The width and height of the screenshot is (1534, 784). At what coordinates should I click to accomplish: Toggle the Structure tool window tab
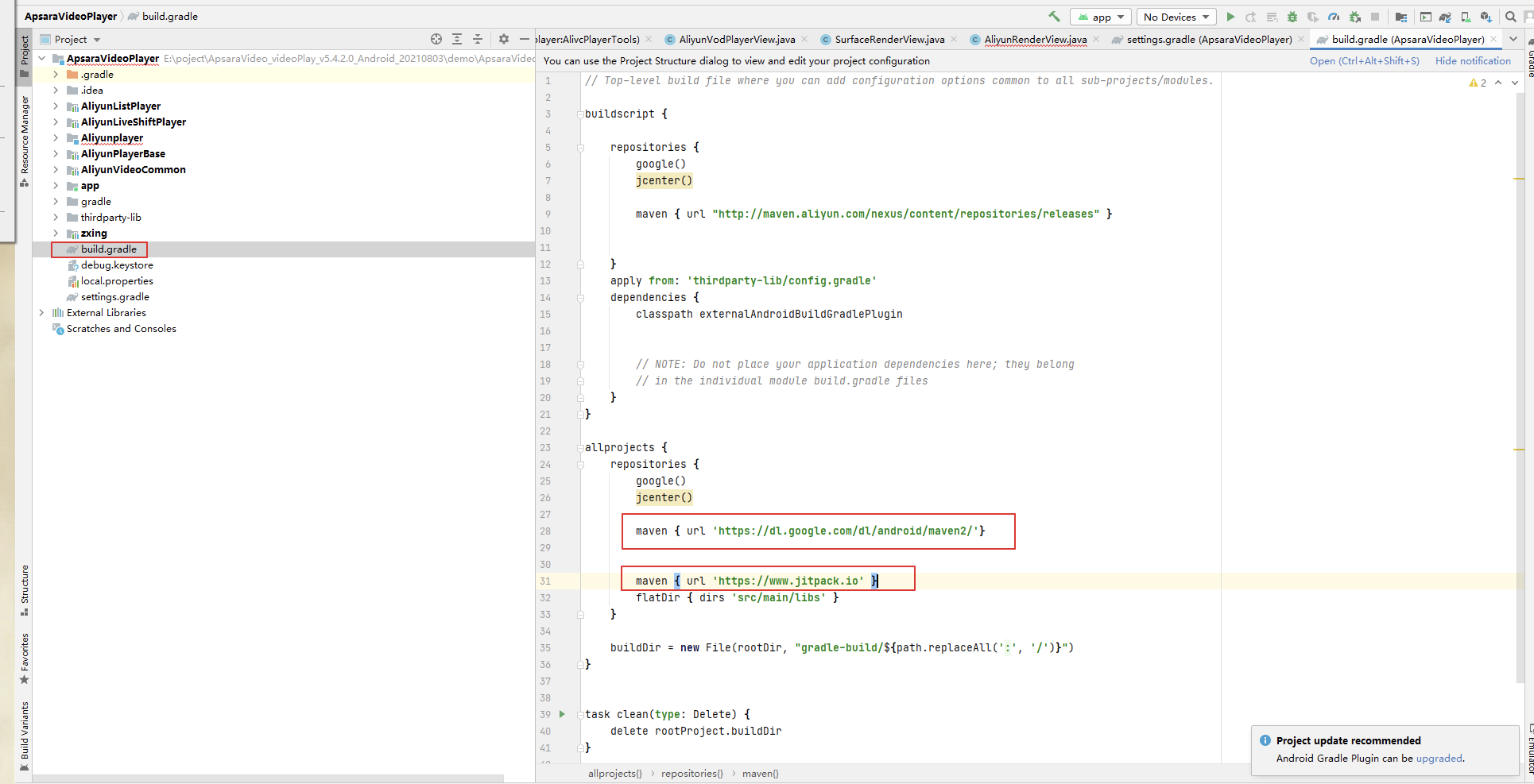point(25,589)
